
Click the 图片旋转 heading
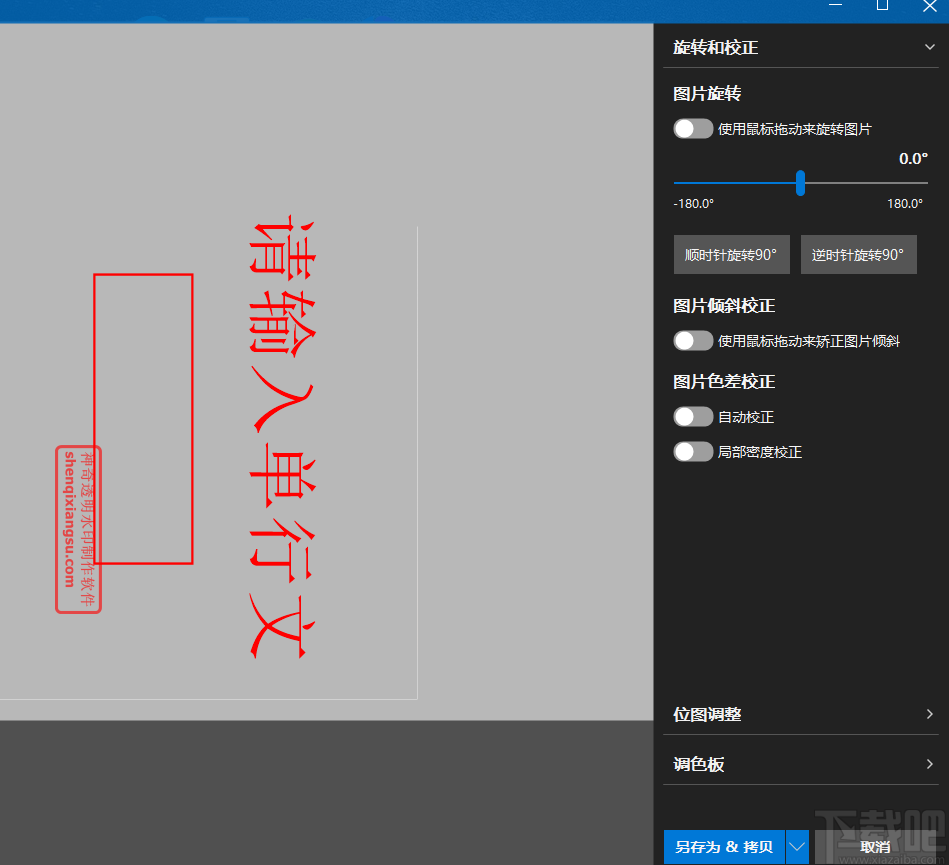click(707, 93)
